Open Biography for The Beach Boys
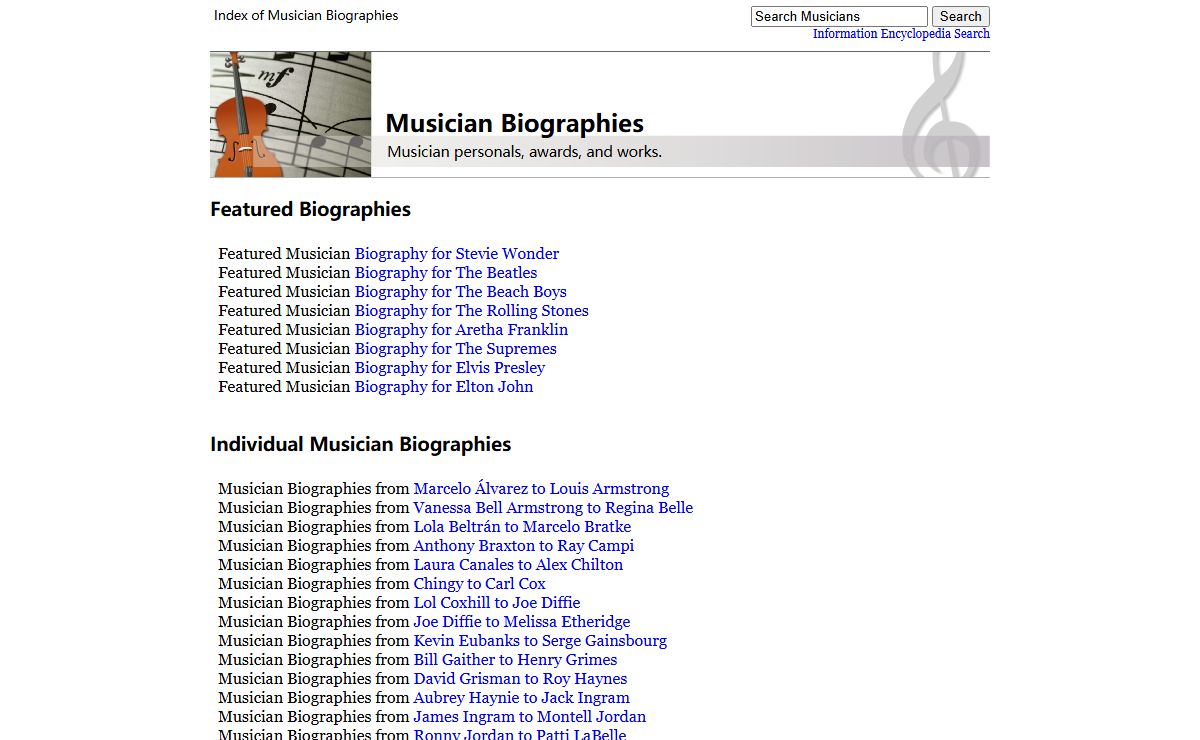 pos(461,292)
